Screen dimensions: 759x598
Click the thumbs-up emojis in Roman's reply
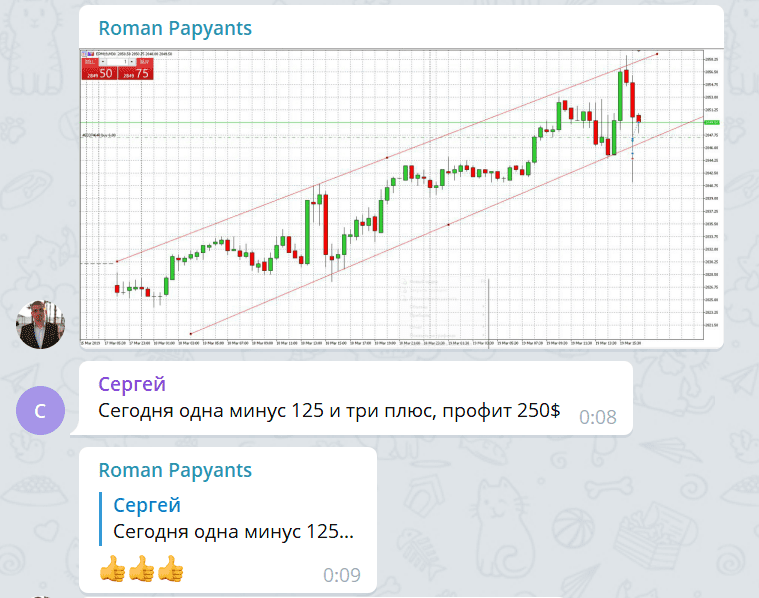[142, 570]
